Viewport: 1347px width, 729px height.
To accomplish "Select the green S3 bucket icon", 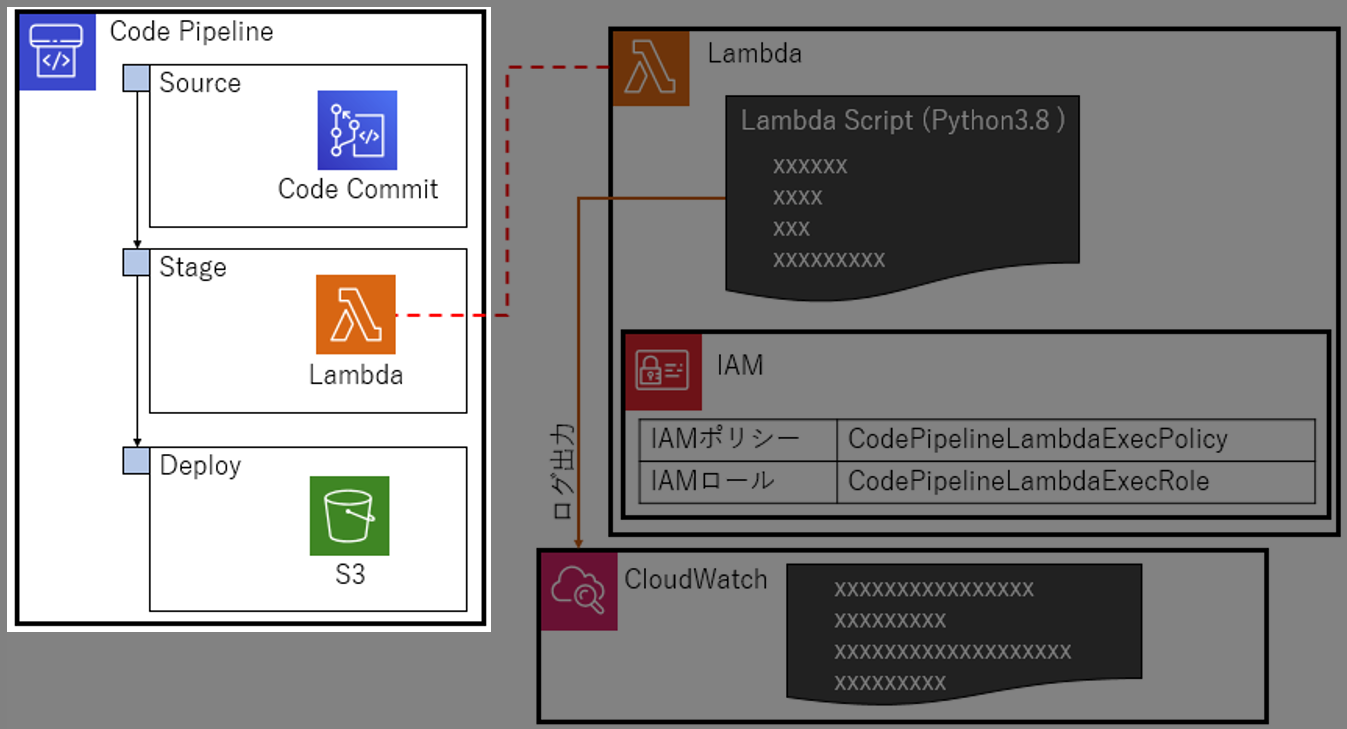I will [x=349, y=516].
